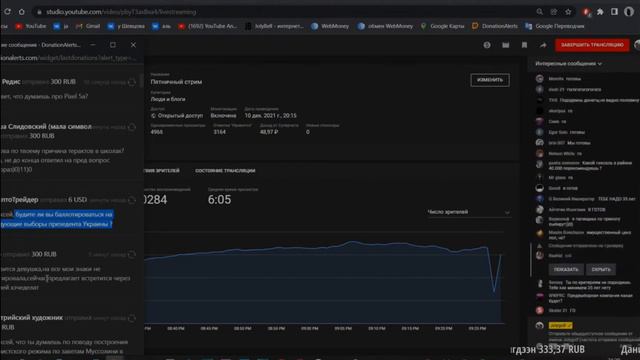Viewport: 640px width, 360px height.
Task: Click Скрыть on the held chat message
Action: [x=601, y=269]
